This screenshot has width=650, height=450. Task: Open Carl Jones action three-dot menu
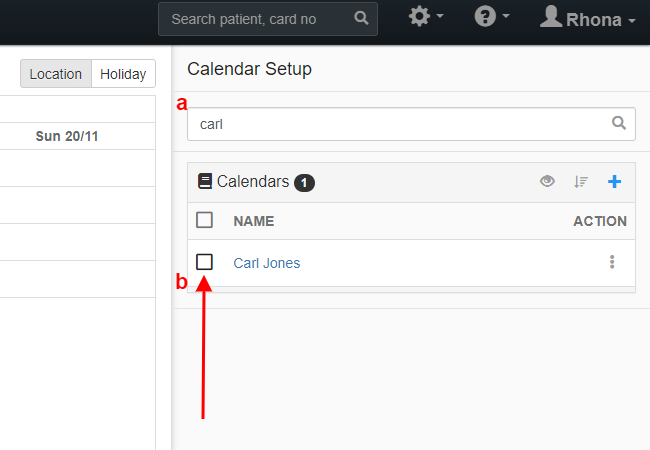tap(612, 262)
